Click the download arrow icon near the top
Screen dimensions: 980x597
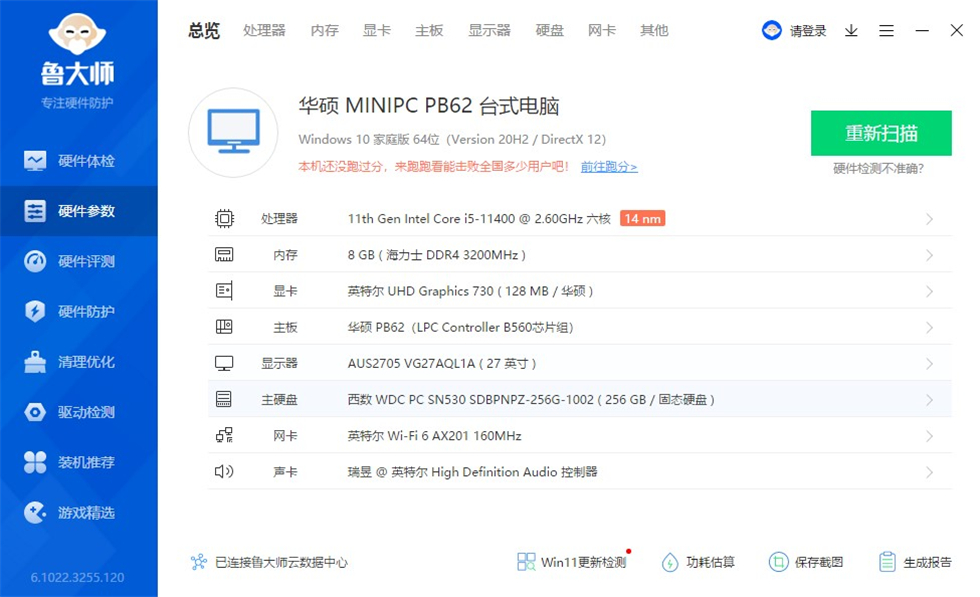[851, 30]
